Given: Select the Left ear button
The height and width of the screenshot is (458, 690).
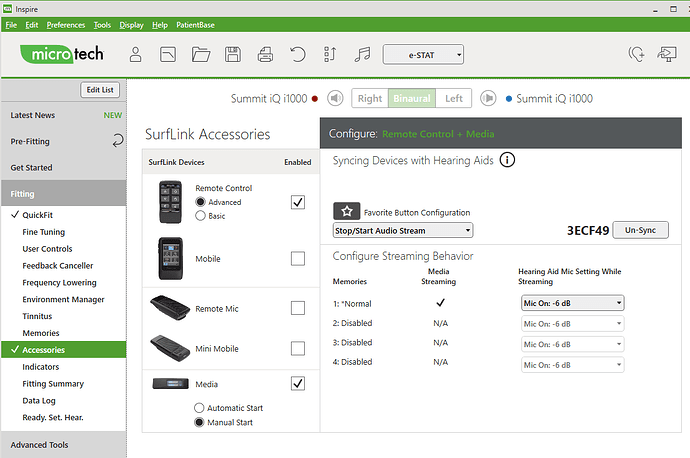Looking at the screenshot, I should coord(454,98).
